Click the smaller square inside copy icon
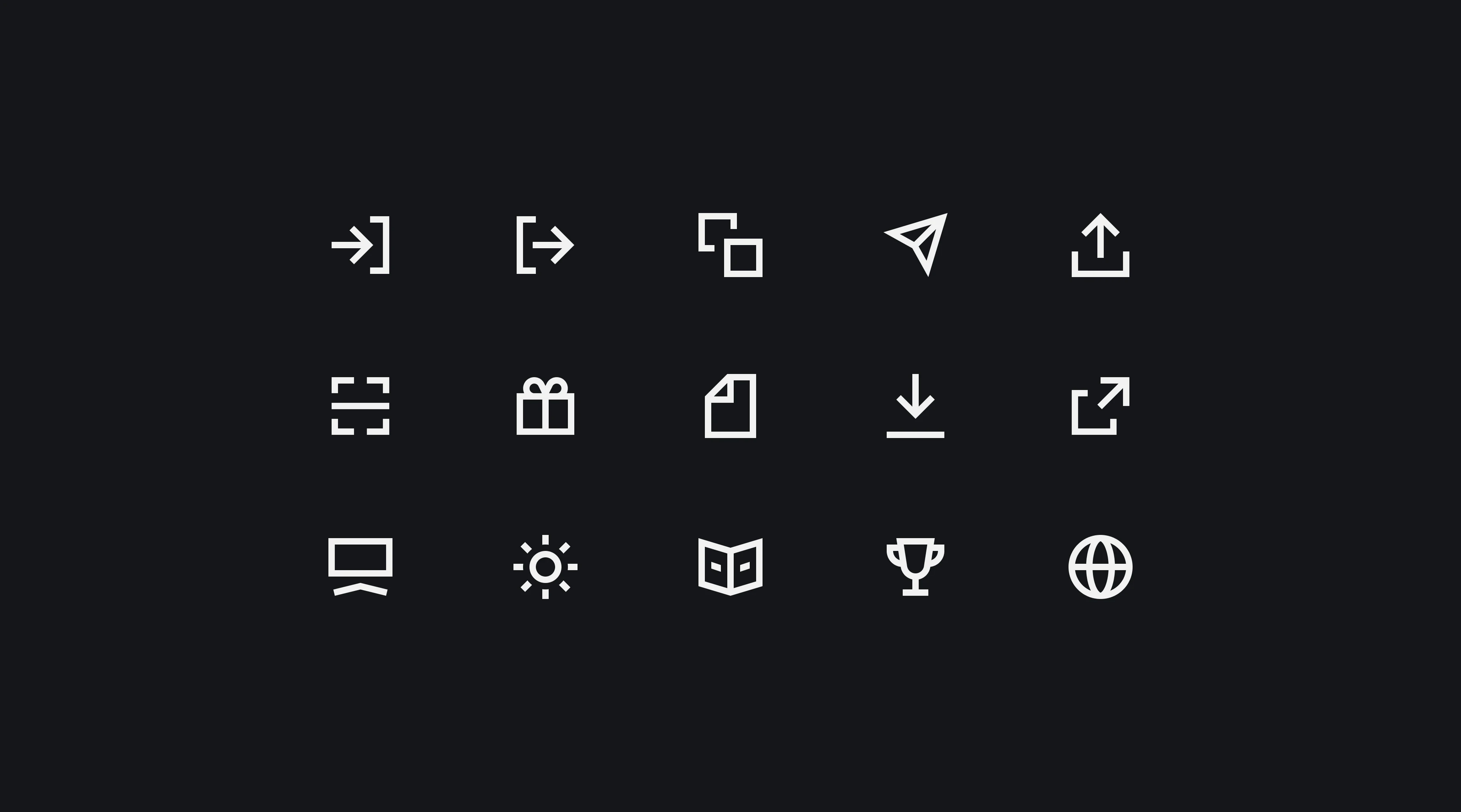Image resolution: width=1461 pixels, height=812 pixels. tap(744, 258)
